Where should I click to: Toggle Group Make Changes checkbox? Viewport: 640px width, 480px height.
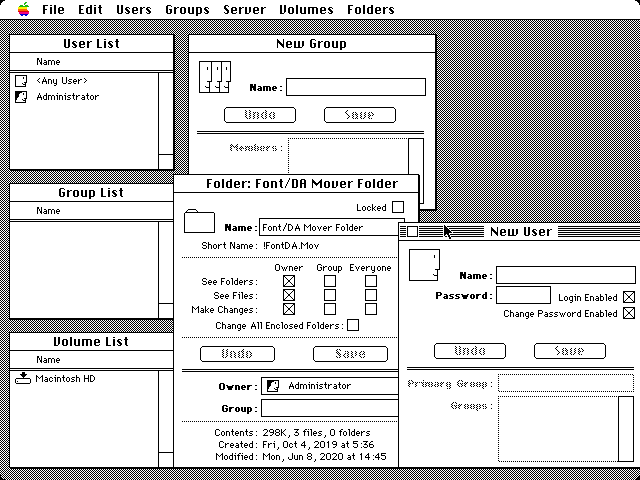click(x=329, y=309)
